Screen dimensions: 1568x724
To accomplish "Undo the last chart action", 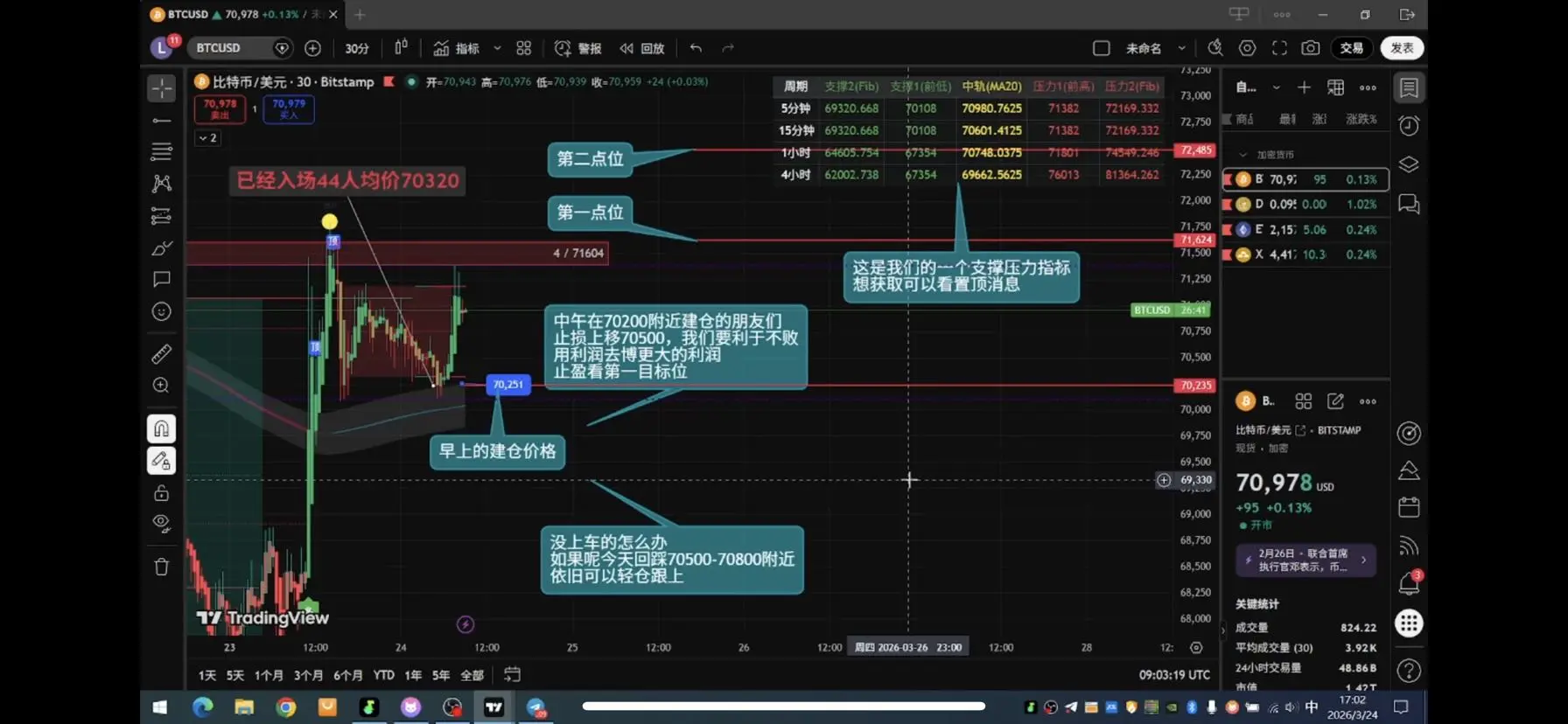I will 696,48.
